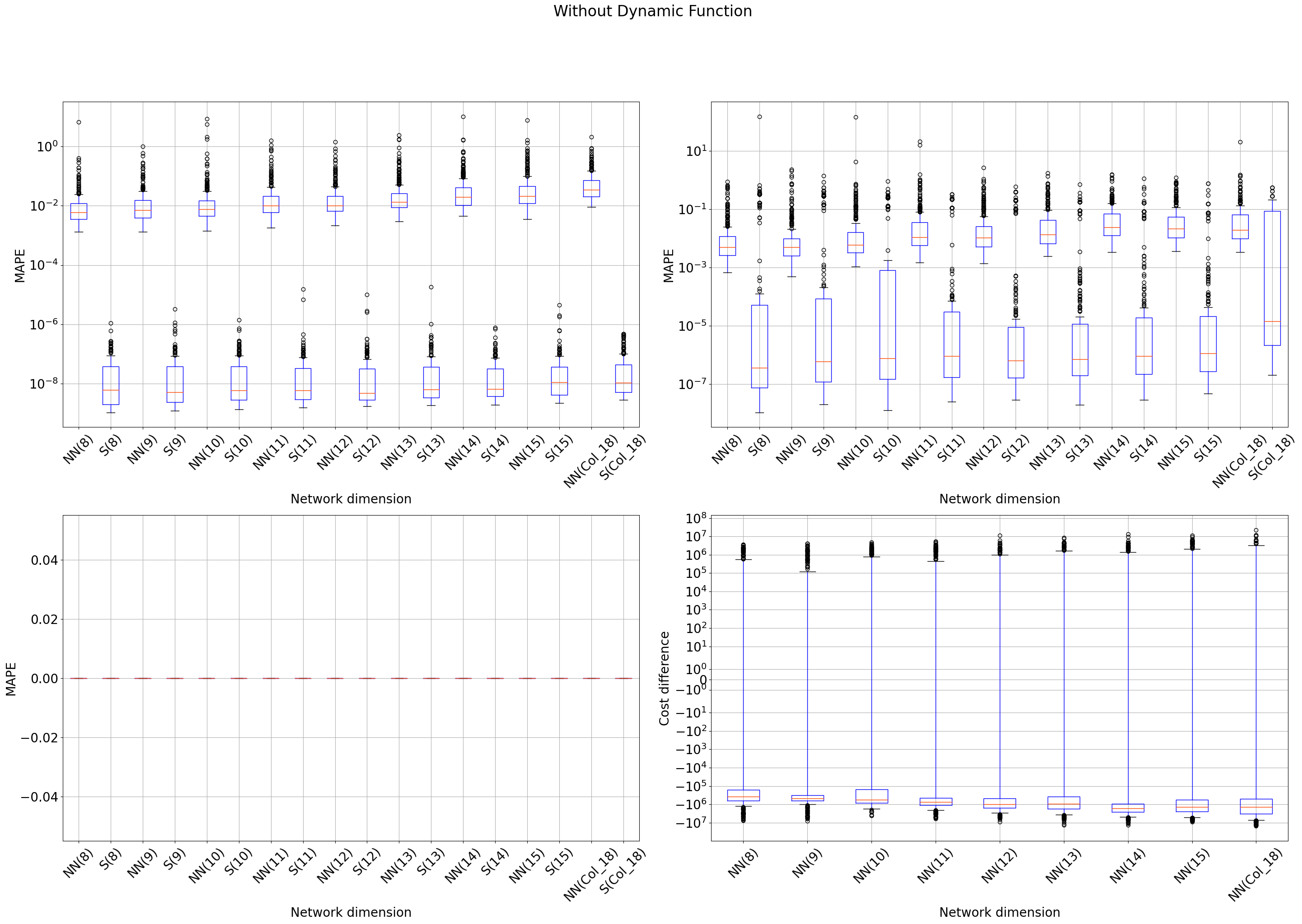Click the −10⁵ tick on Cost difference axis
Screen dimensions: 1302x924
click(691, 786)
